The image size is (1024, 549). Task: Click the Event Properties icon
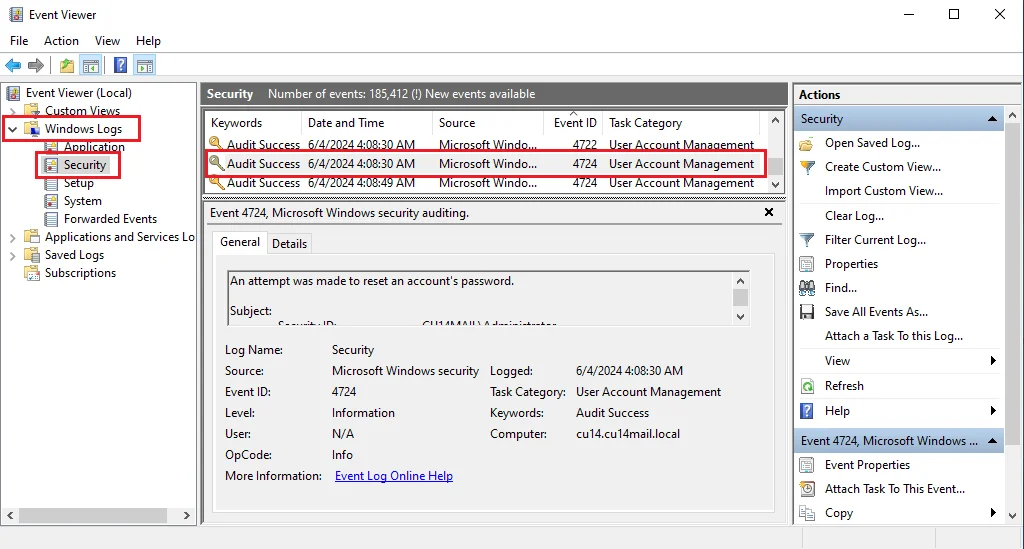coord(807,465)
